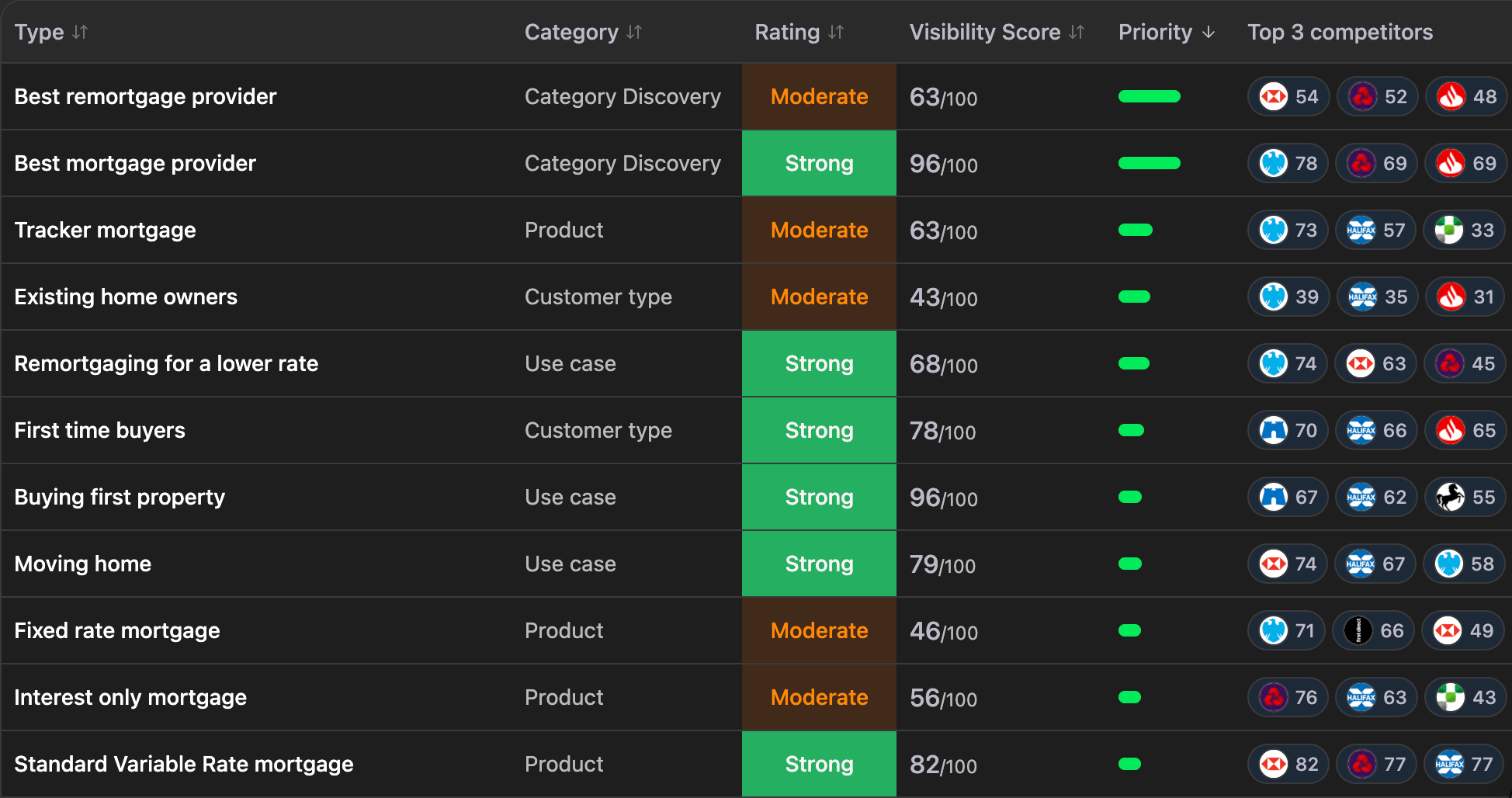This screenshot has width=1512, height=798.
Task: Open the Buying first property row
Action: (756, 498)
